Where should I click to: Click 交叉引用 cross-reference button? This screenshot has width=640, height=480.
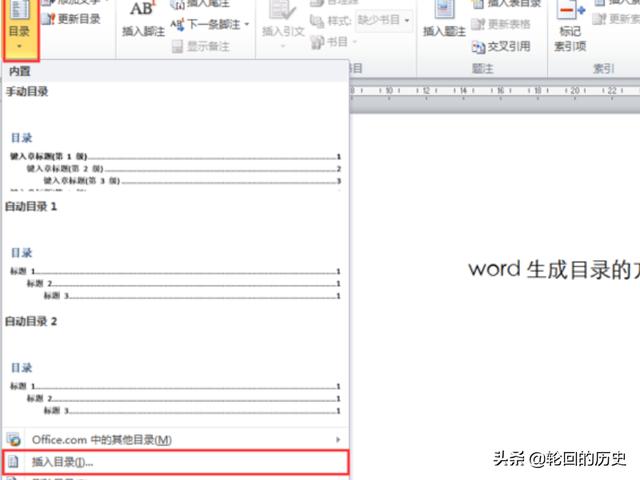click(501, 47)
